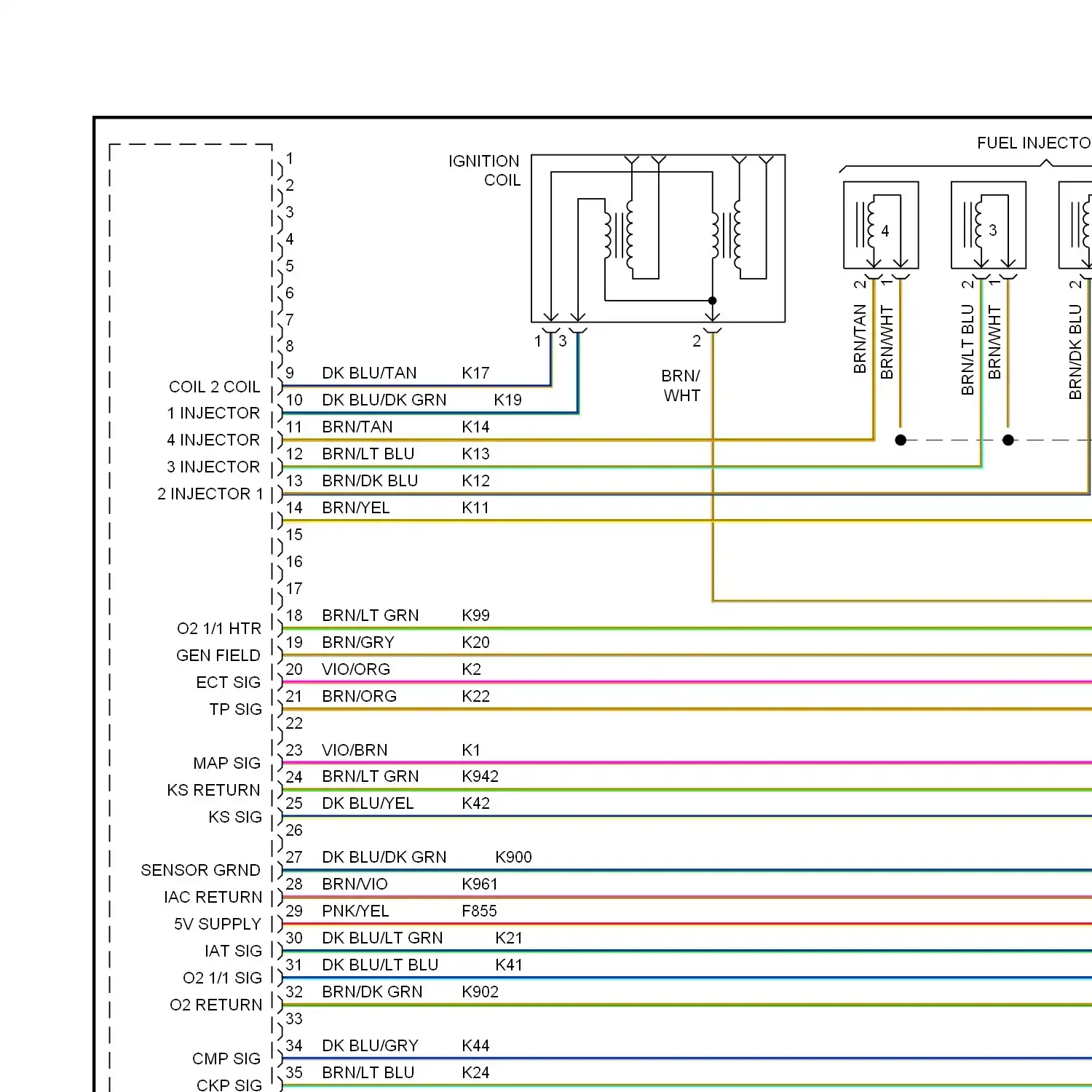
Task: Click circuit code K14
Action: (x=475, y=427)
